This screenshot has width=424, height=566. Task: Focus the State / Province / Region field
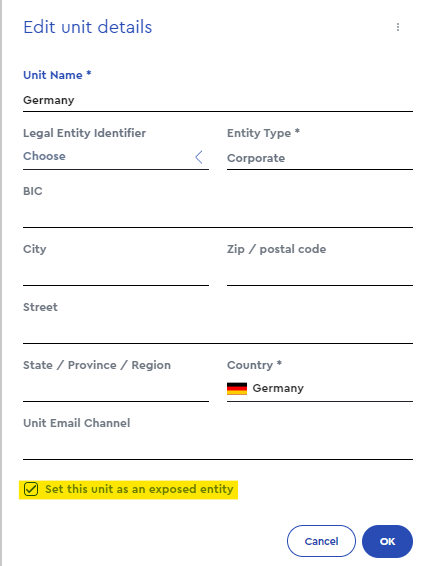pos(116,389)
